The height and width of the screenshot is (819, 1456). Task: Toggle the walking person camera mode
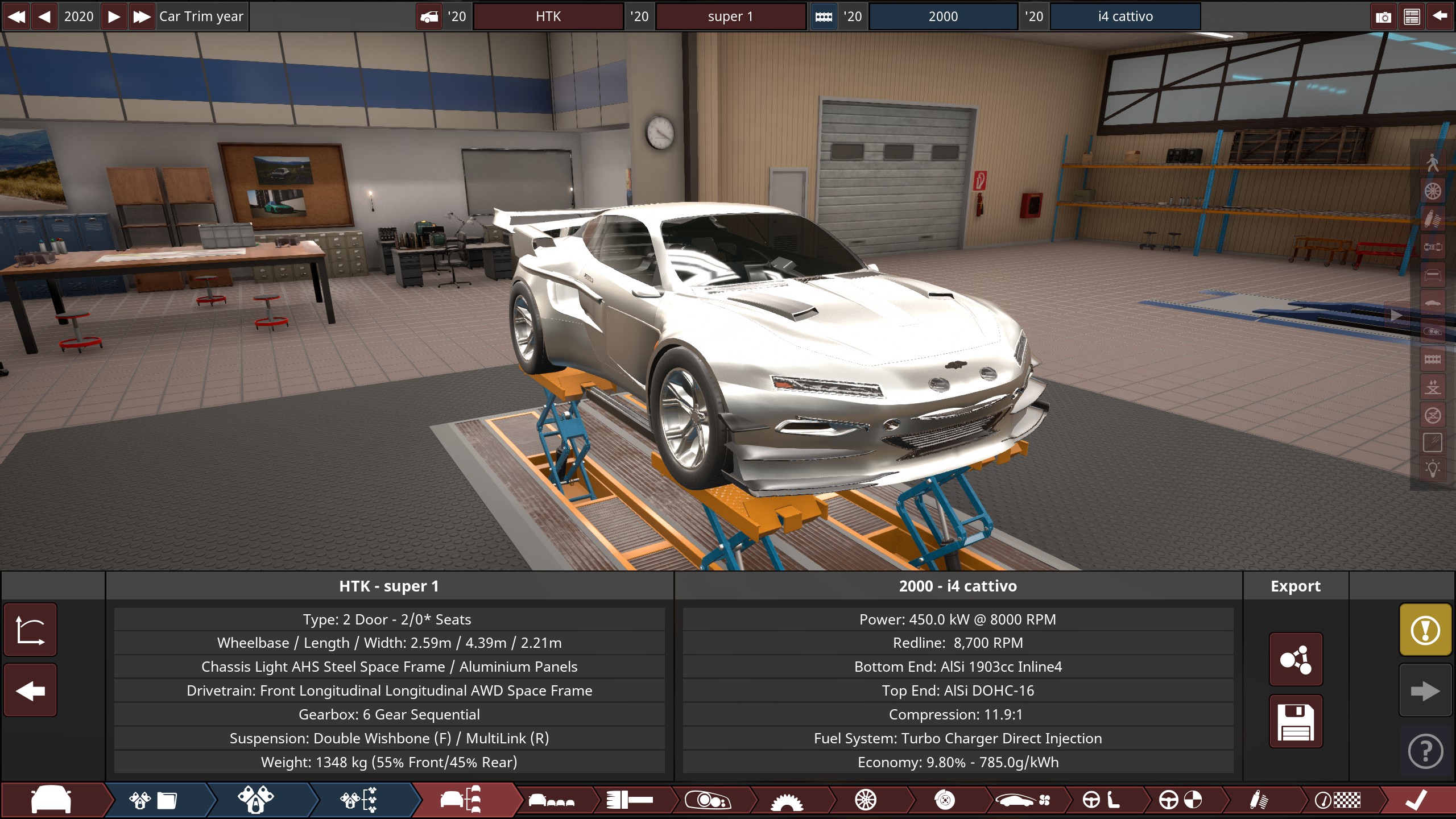1433,163
